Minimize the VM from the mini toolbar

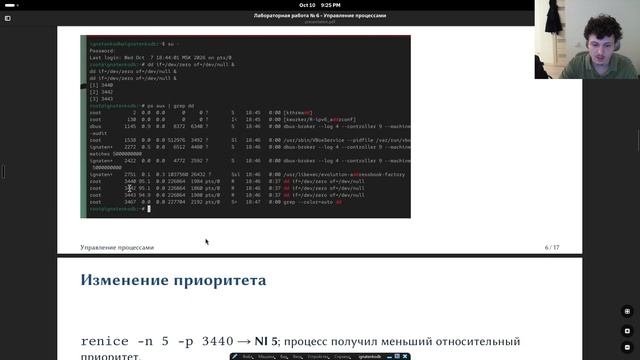click(x=389, y=357)
